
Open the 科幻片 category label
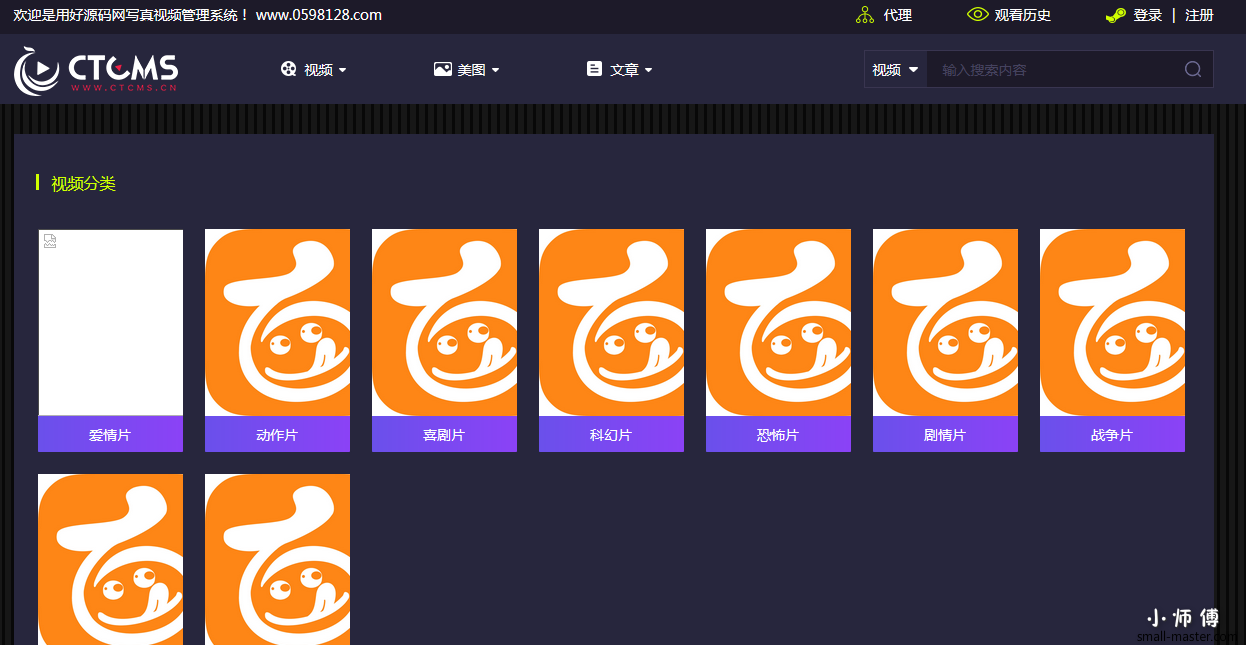pyautogui.click(x=611, y=434)
